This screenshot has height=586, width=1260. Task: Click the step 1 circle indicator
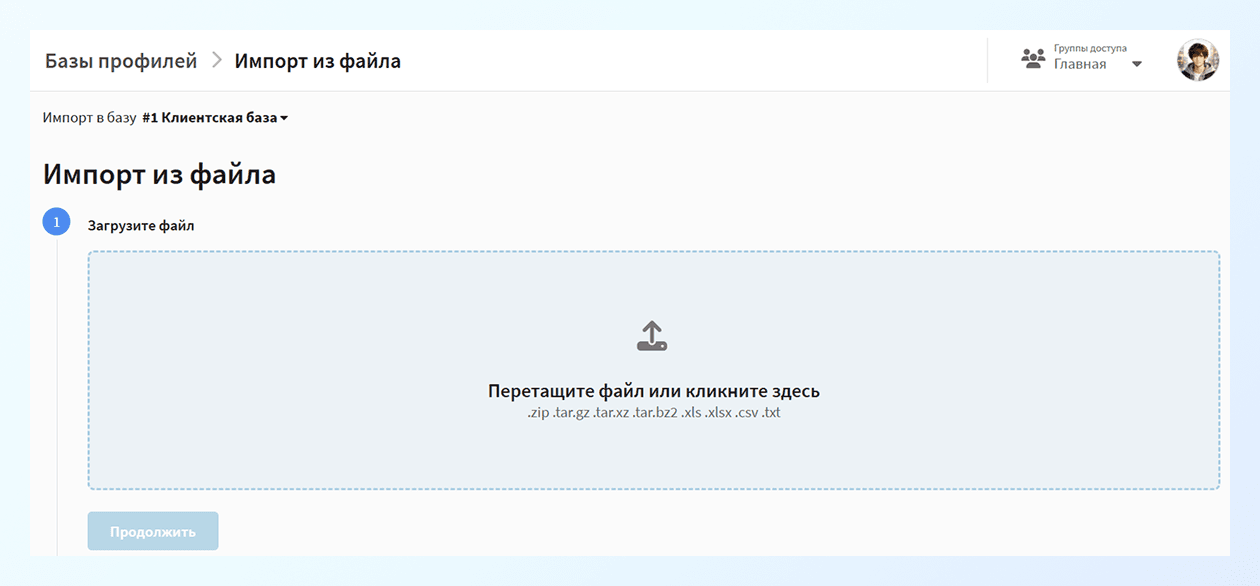click(x=56, y=221)
